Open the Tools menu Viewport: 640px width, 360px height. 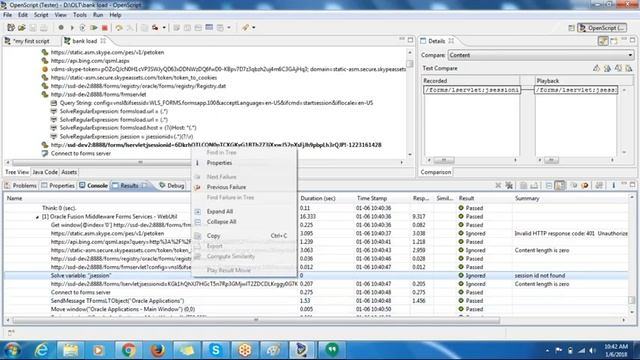(x=80, y=15)
